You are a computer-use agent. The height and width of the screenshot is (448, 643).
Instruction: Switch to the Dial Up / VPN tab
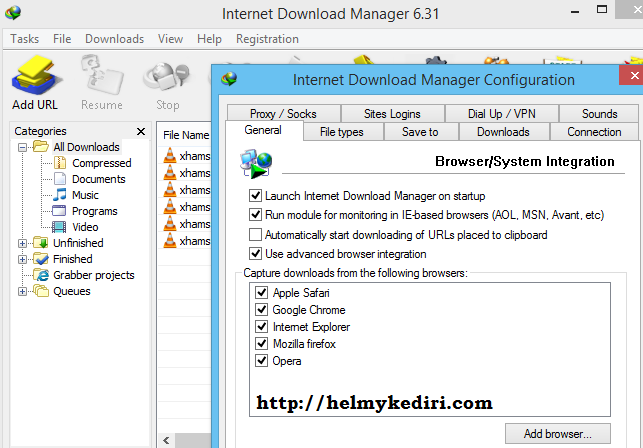(502, 114)
